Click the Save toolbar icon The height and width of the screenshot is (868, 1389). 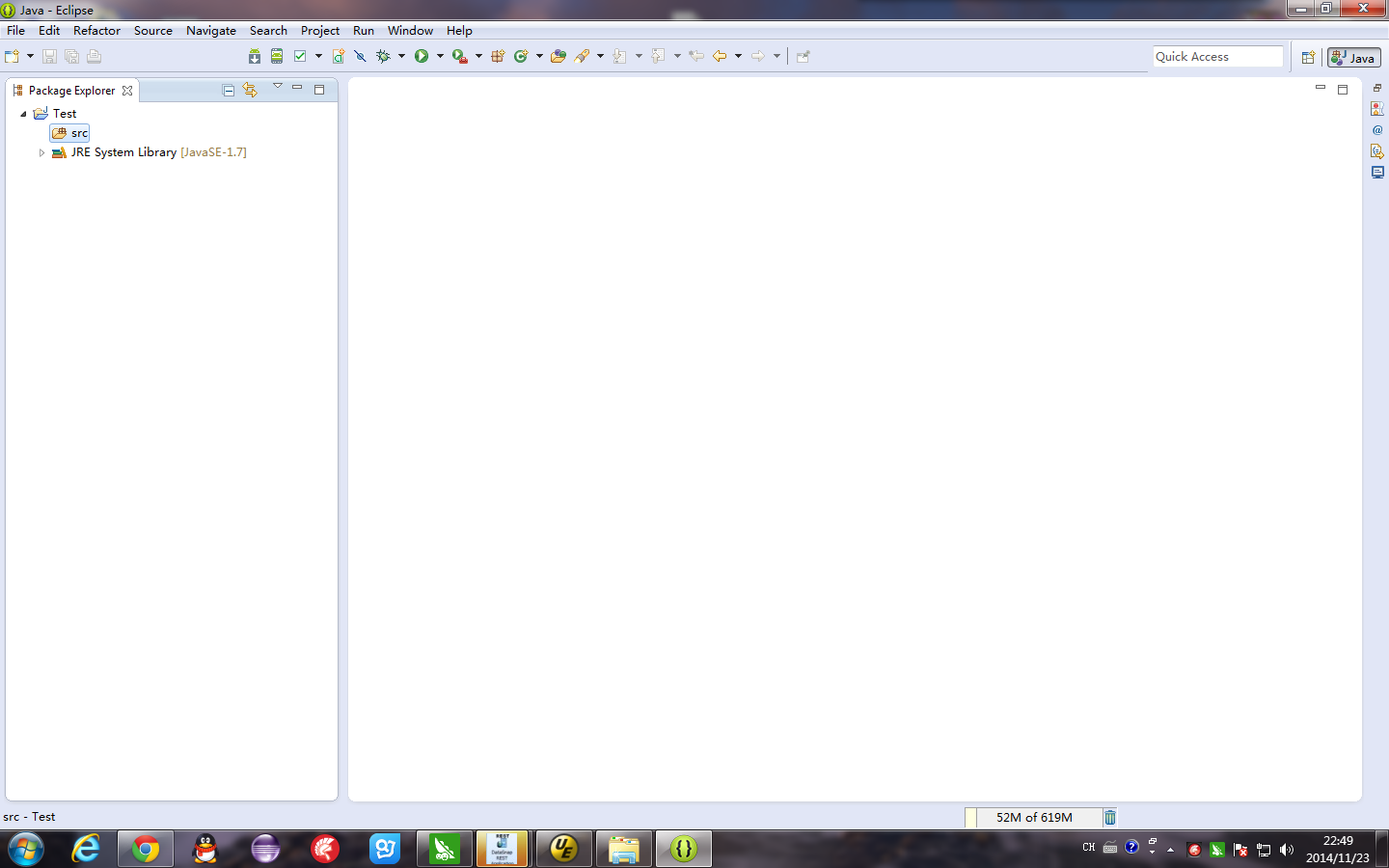(49, 56)
